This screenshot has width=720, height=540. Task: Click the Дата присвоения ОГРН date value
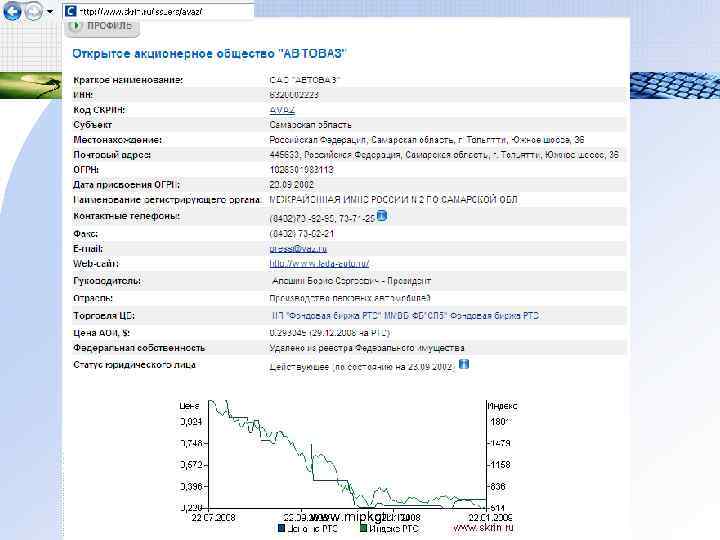(x=292, y=185)
